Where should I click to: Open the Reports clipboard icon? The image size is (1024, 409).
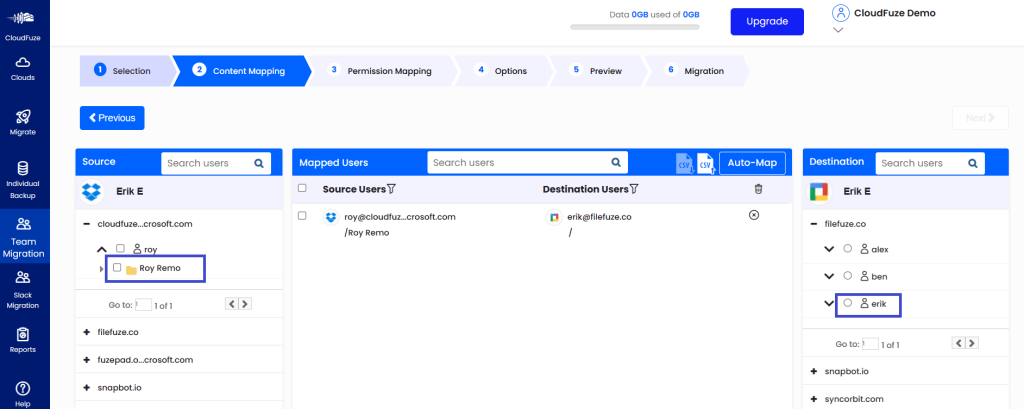pos(23,334)
